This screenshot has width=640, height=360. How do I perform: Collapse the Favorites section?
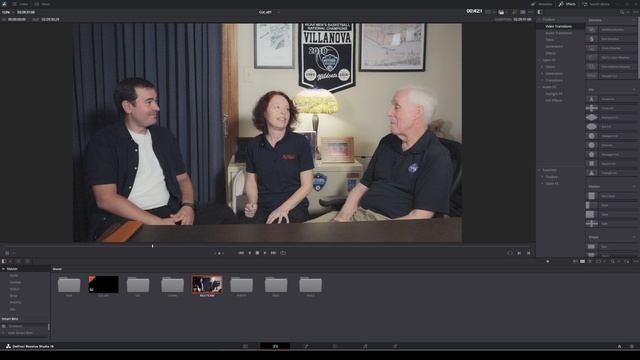click(539, 170)
